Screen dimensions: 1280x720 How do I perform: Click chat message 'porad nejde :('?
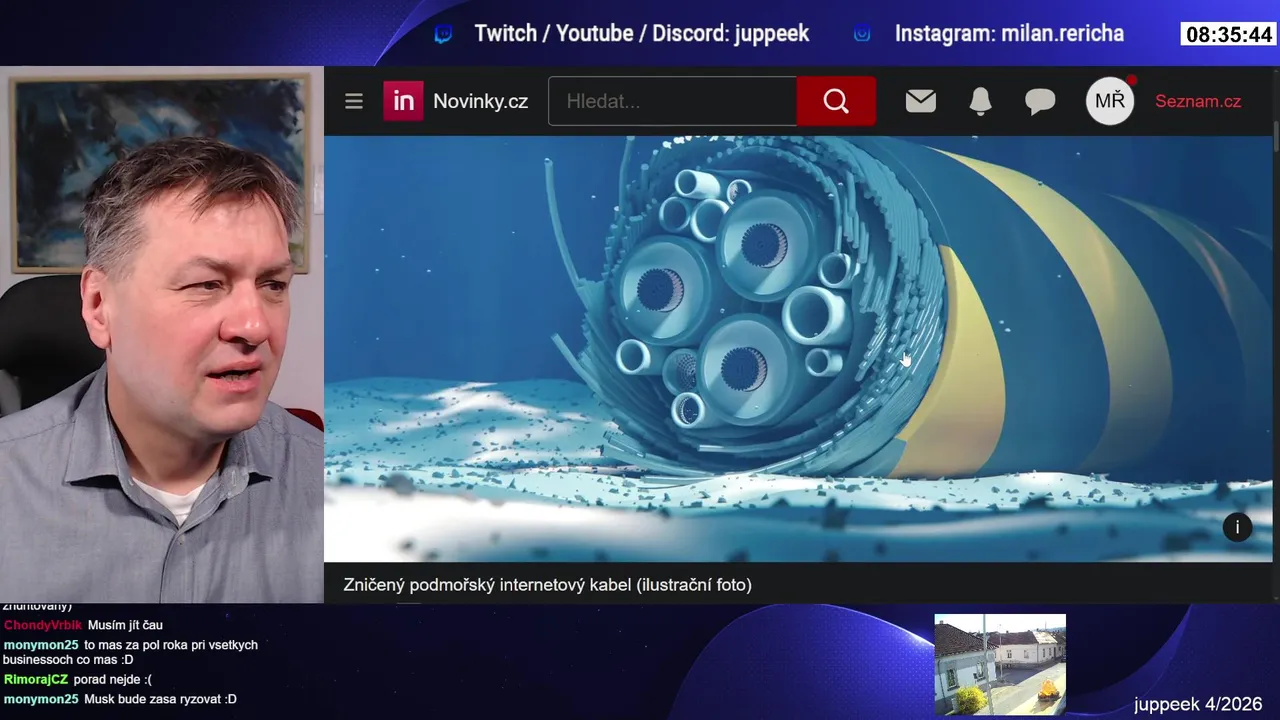(x=113, y=680)
